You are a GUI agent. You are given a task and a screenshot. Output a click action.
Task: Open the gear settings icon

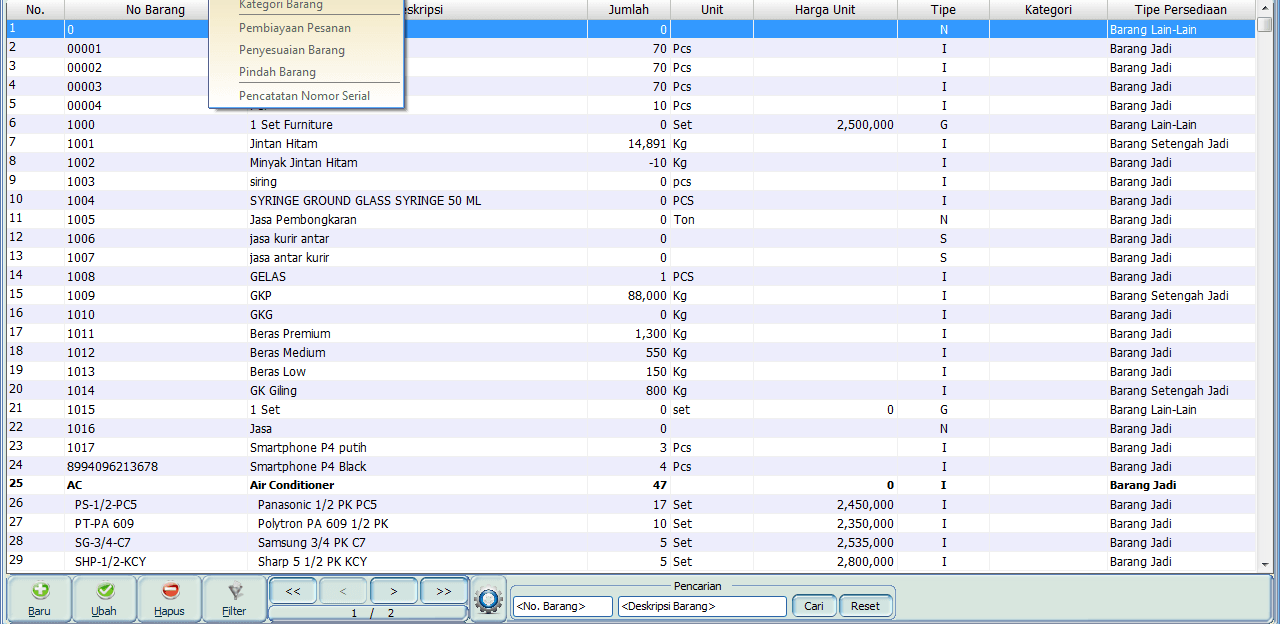pos(488,600)
